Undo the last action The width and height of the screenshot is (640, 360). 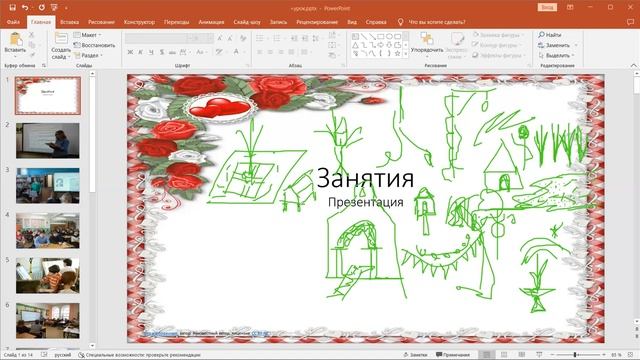click(x=25, y=7)
